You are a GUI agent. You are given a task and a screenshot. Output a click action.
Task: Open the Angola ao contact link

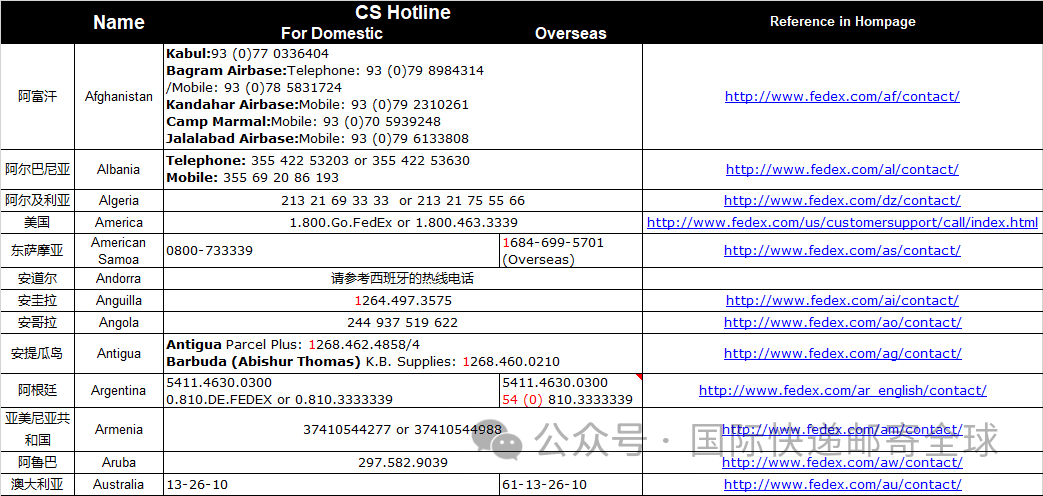[x=842, y=322]
